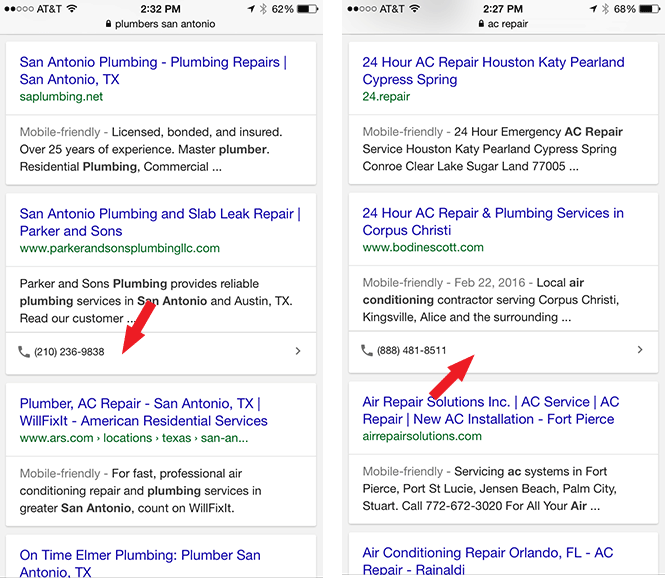Tap 24.repair URL
This screenshot has width=665, height=578.
tap(386, 97)
